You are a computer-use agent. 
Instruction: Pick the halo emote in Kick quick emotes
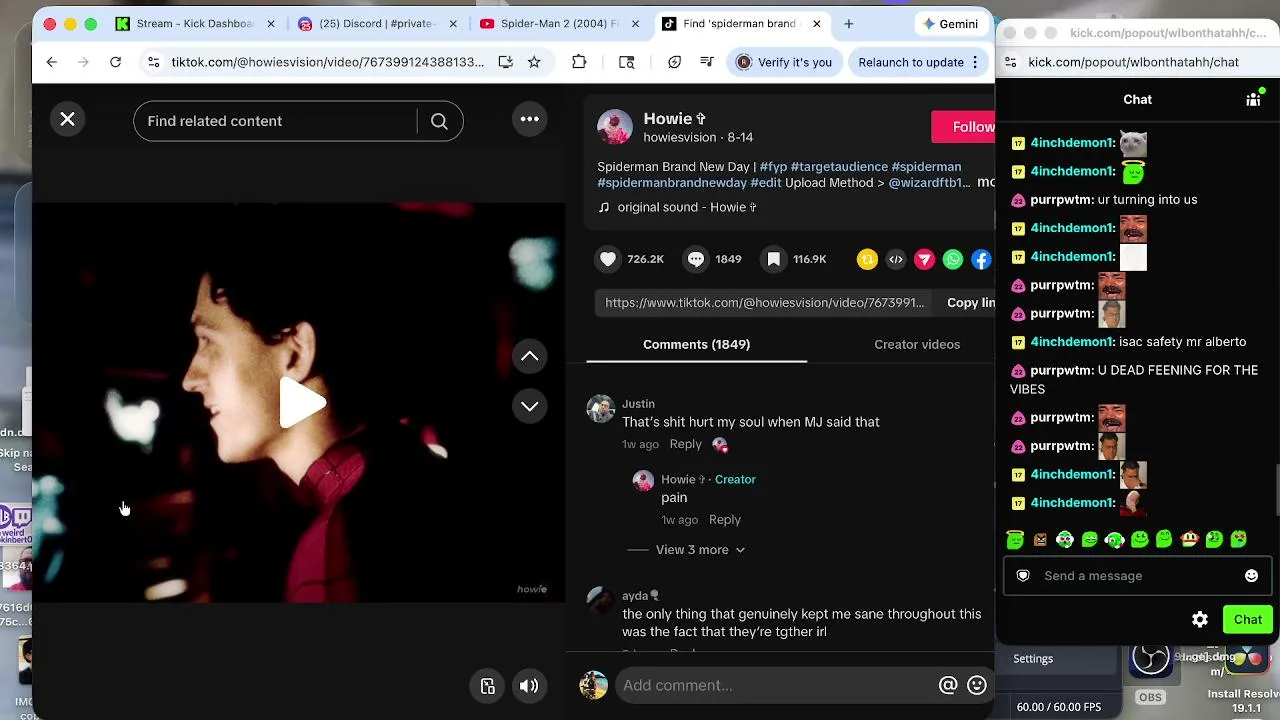[x=1015, y=540]
